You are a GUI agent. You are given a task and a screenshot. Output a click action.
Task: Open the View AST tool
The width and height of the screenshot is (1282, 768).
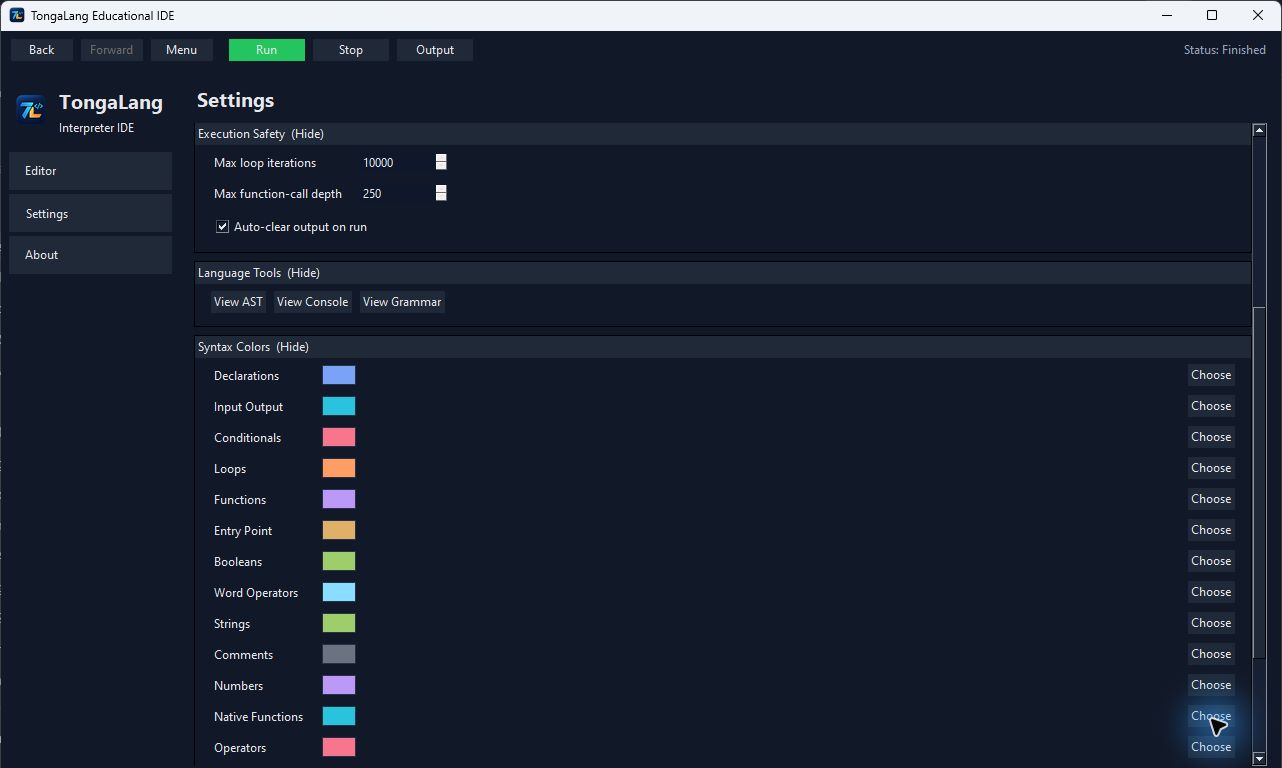[238, 302]
